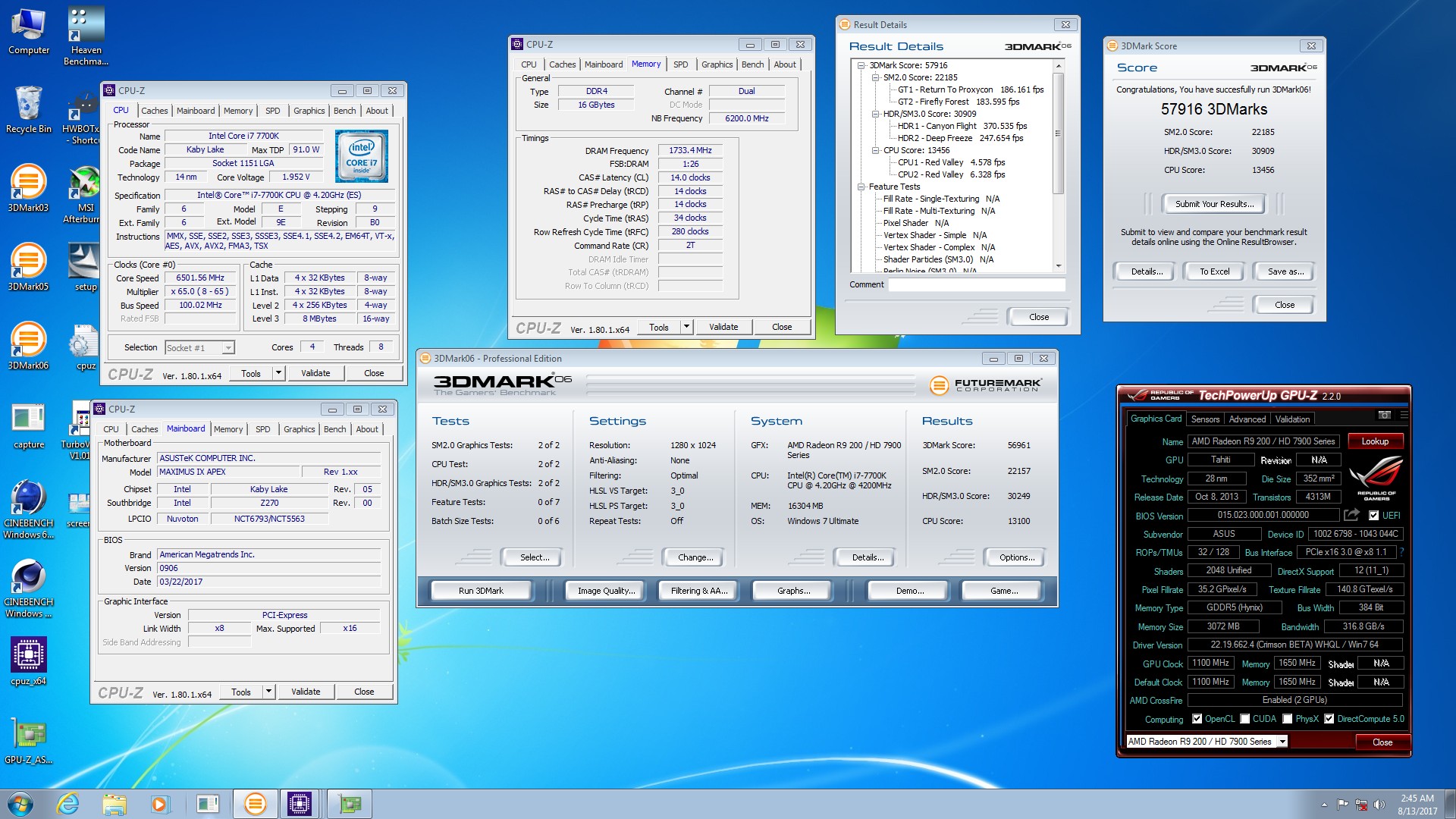Open Caches tab in CPU-Z CPU window

(154, 111)
